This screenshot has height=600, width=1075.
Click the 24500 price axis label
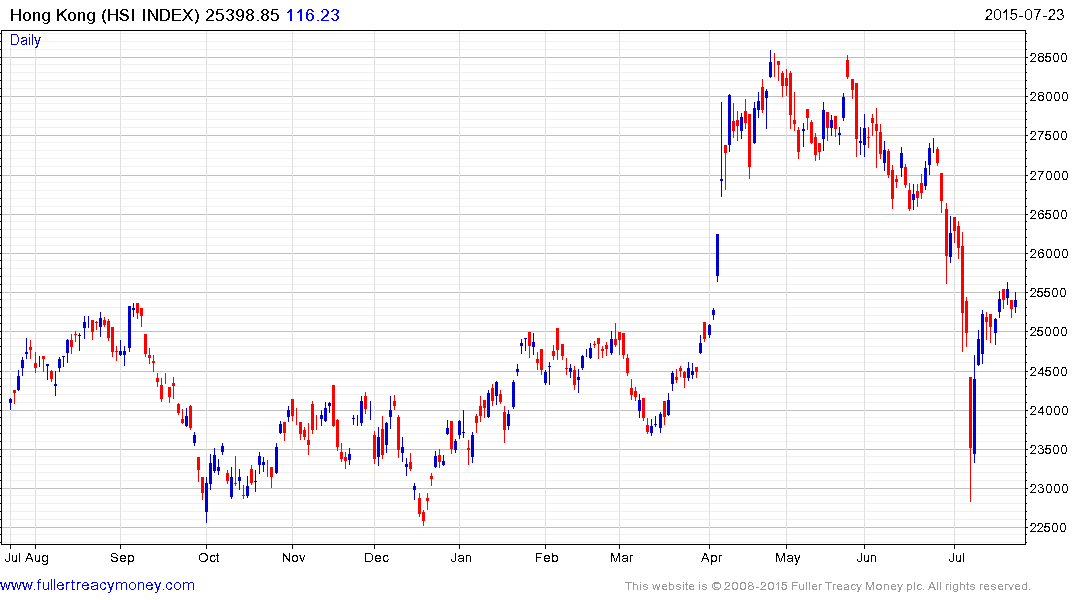coord(1048,372)
